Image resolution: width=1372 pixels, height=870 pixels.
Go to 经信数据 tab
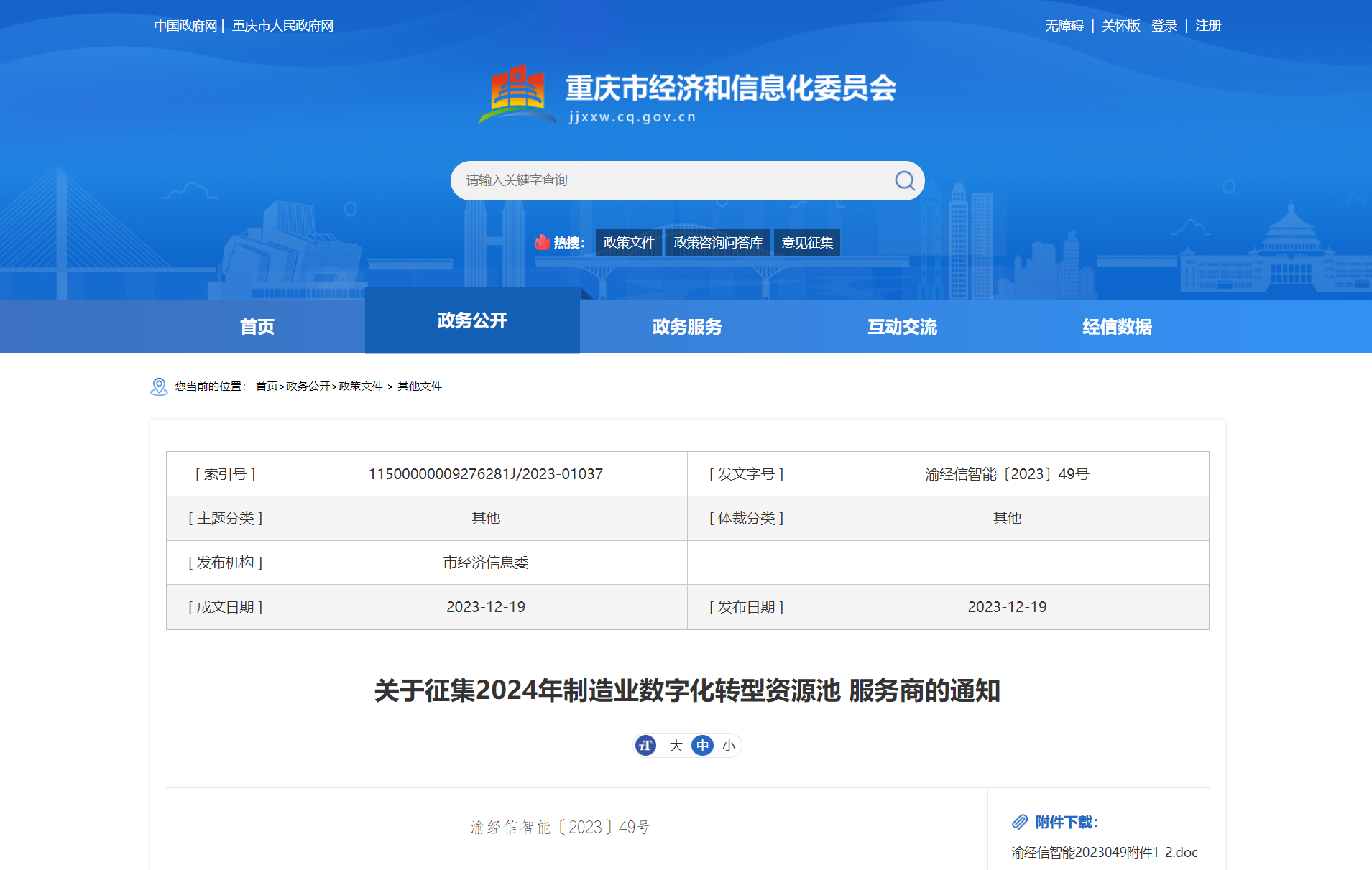point(1117,327)
